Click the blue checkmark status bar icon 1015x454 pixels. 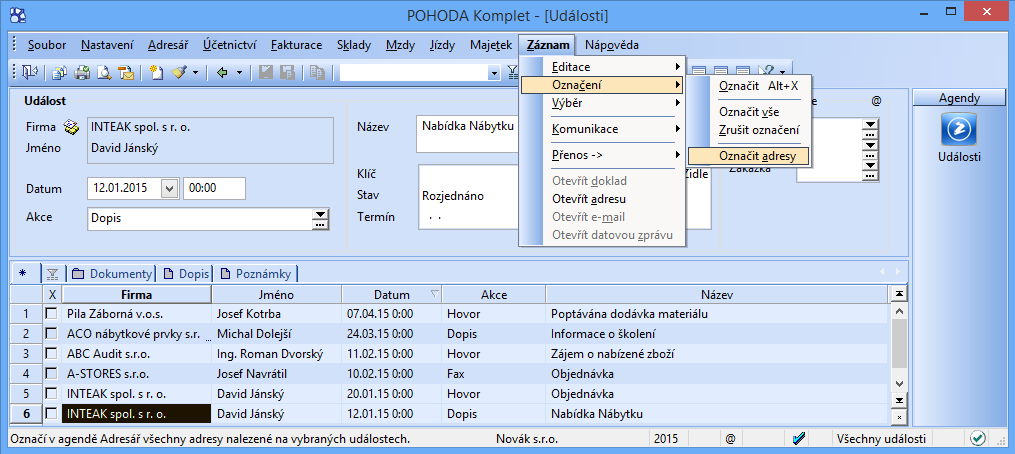pos(799,439)
